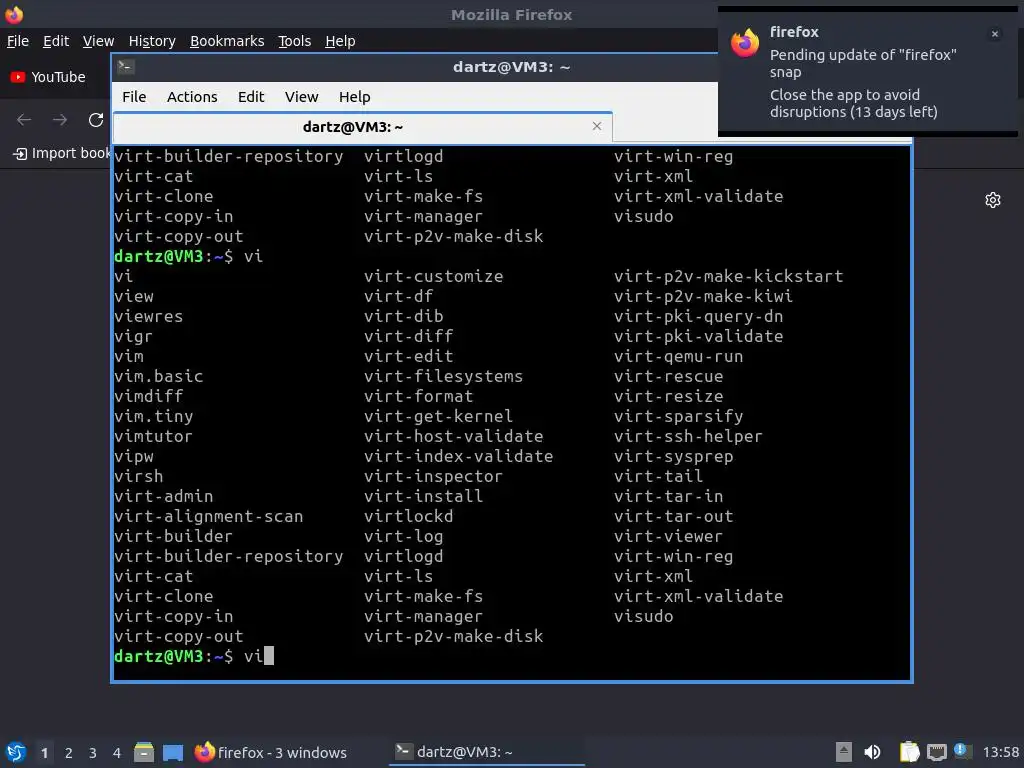Click 'virt-host-validate' in the terminal output
Screen dimensions: 1024x768
click(453, 436)
